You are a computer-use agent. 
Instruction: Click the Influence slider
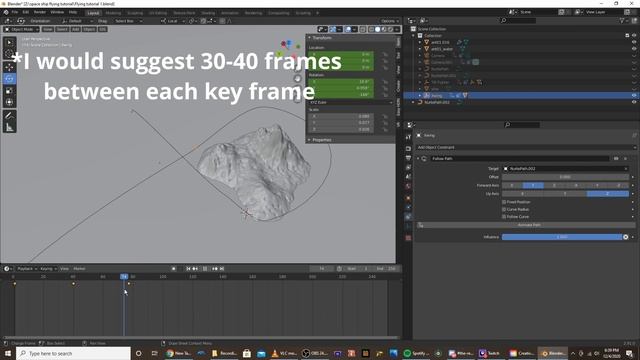coord(562,237)
